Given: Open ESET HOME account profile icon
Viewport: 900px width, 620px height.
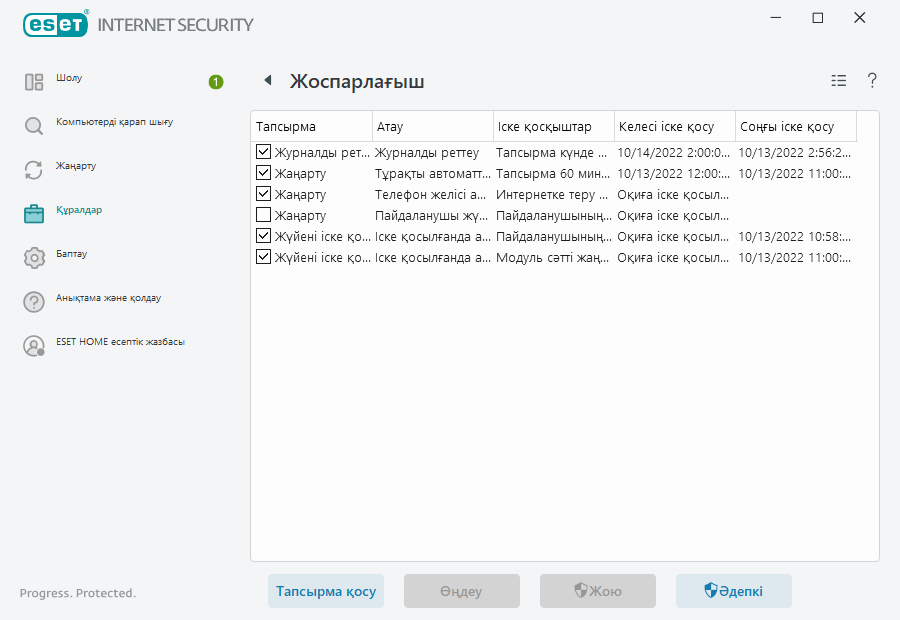Looking at the screenshot, I should [x=33, y=343].
